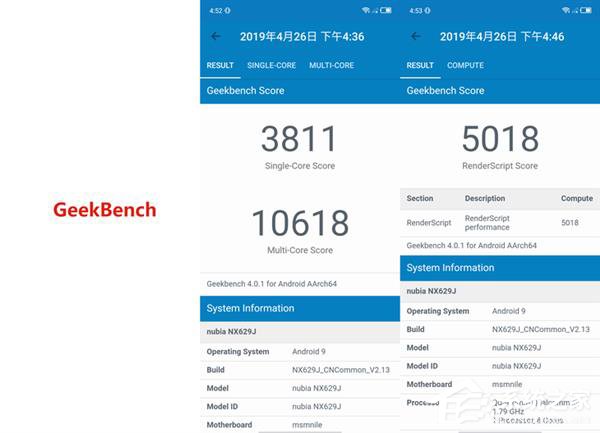Tap back arrow in right Geekbench screen

(416, 36)
